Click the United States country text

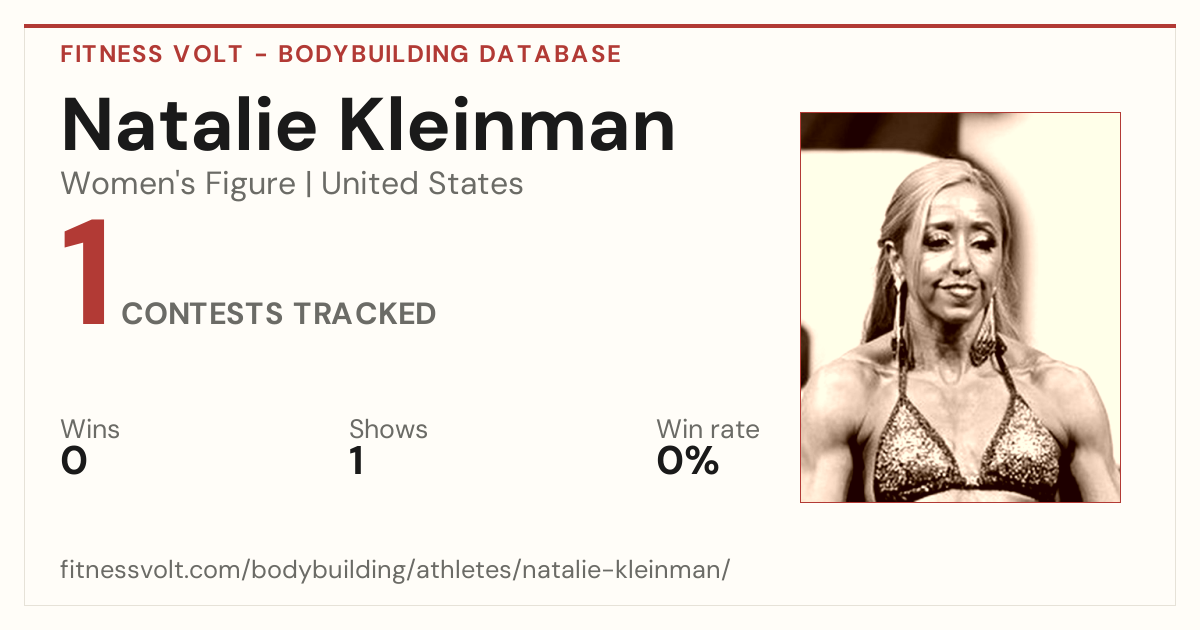(422, 184)
